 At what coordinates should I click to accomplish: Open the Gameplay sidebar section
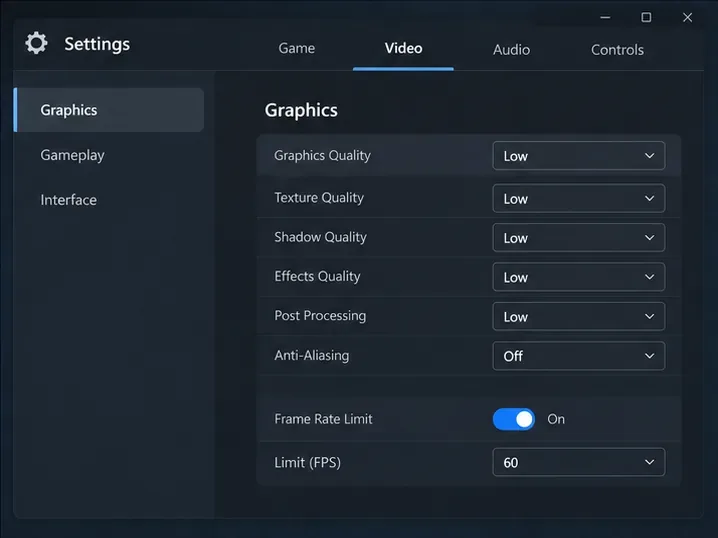[72, 155]
